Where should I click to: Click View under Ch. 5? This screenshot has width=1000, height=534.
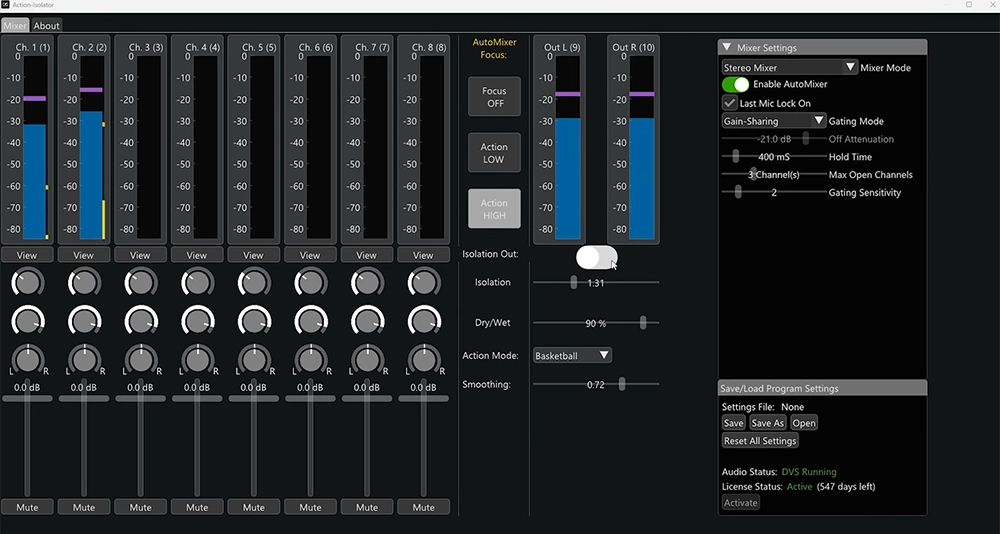(x=253, y=255)
